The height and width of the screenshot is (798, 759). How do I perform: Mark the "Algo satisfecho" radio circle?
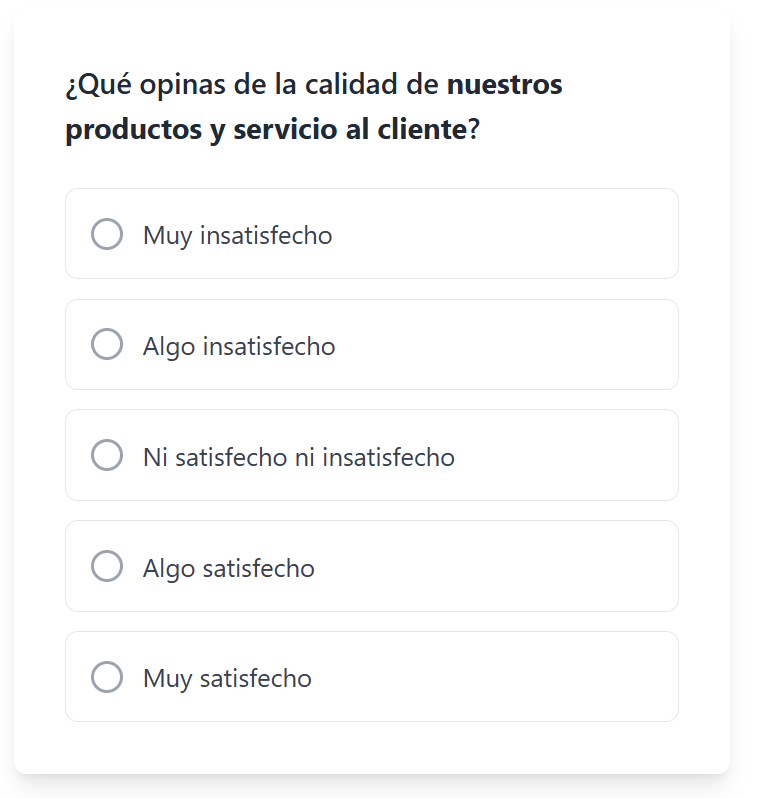coord(107,567)
